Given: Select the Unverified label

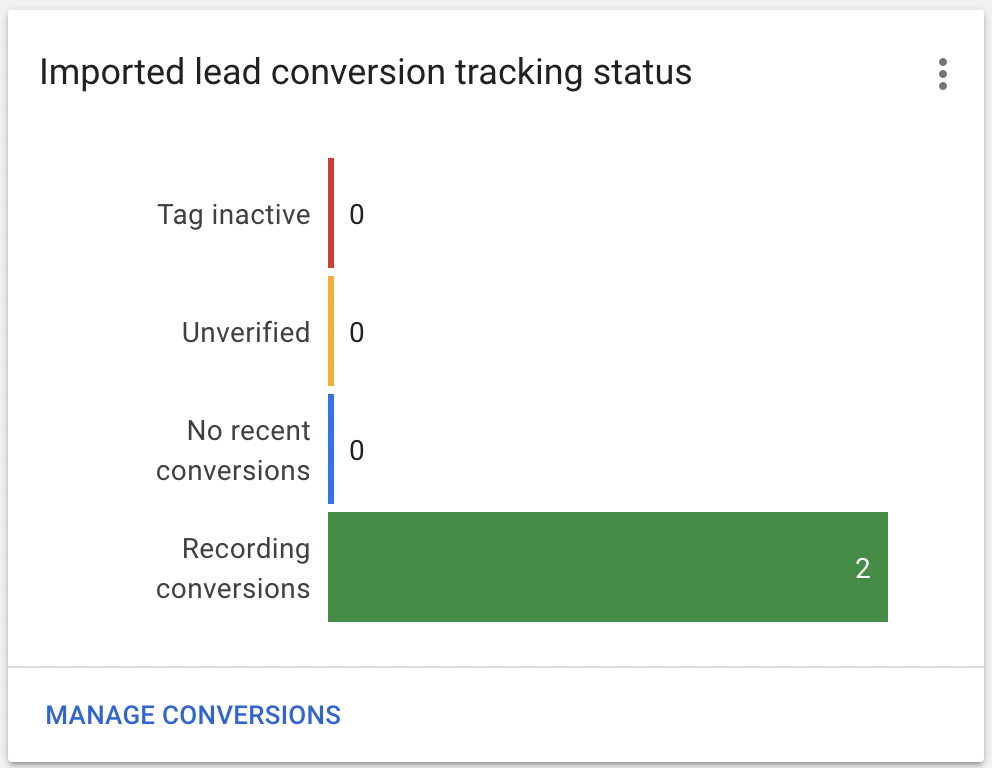Looking at the screenshot, I should click(246, 332).
